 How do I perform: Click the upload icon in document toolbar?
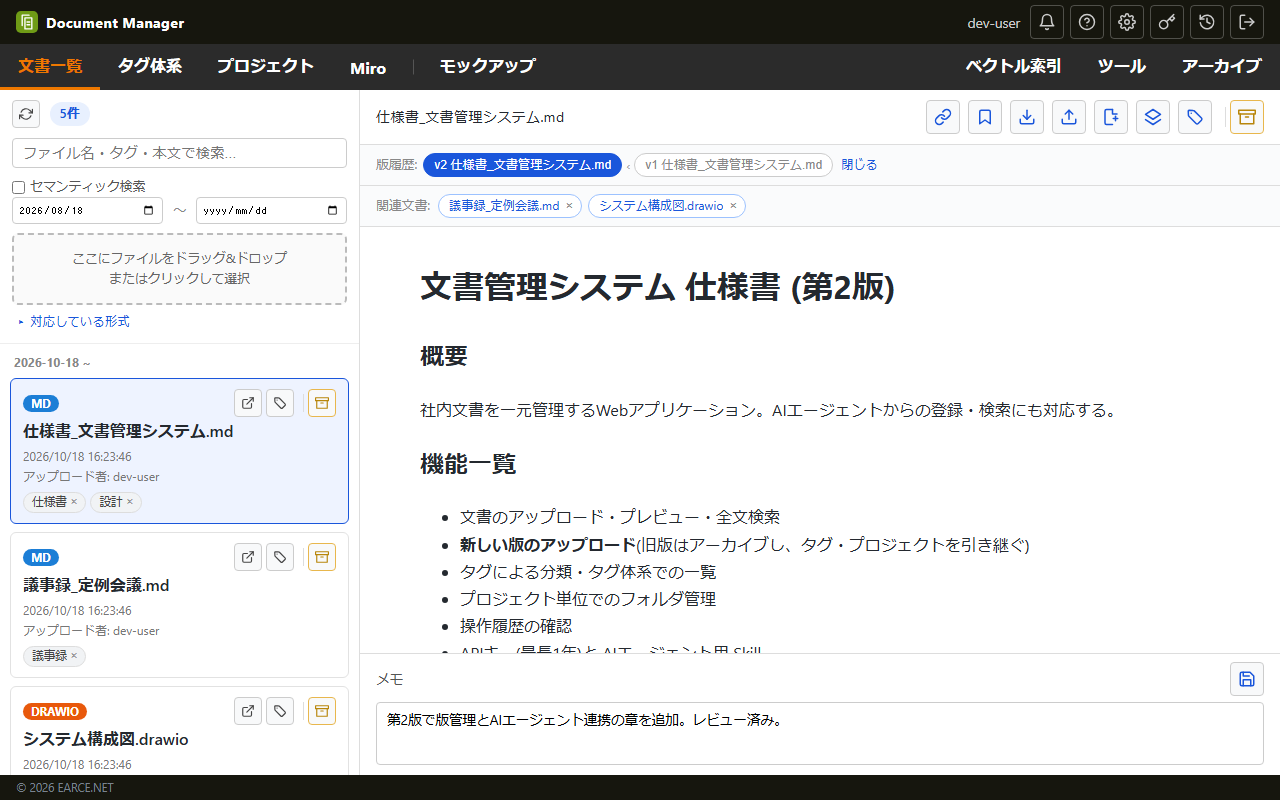click(1069, 117)
